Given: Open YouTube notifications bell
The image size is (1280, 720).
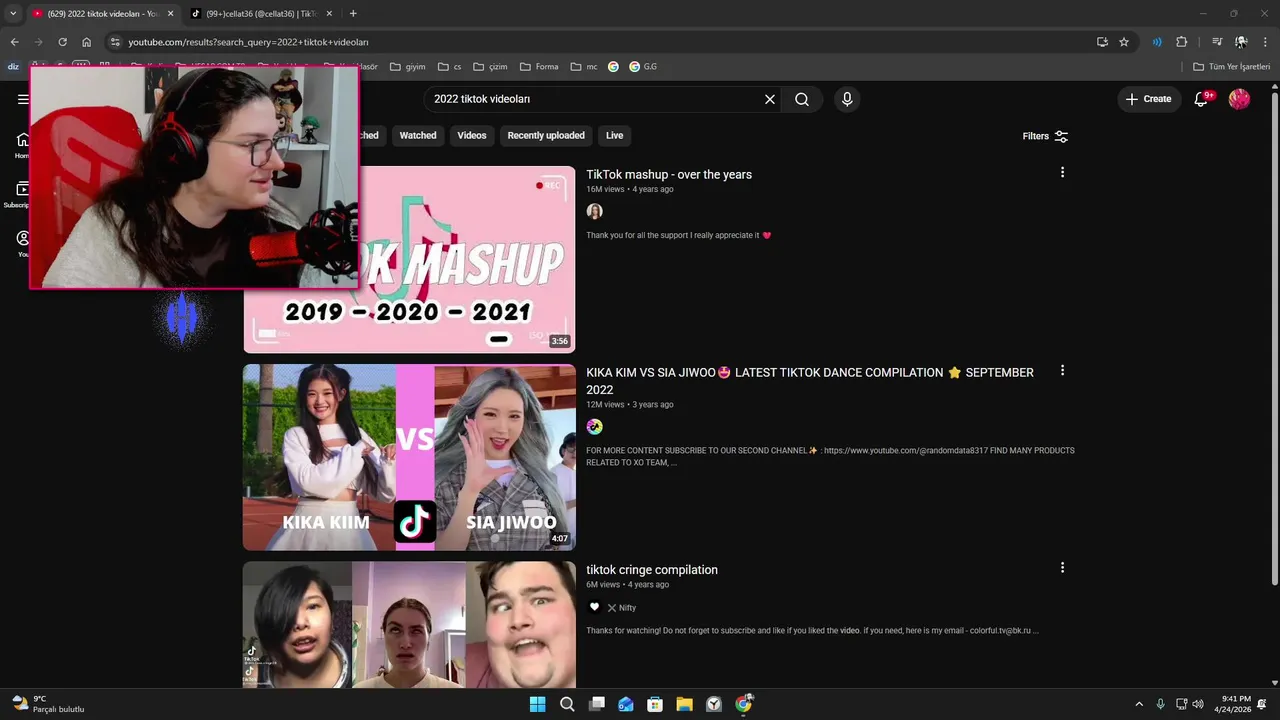Looking at the screenshot, I should point(1202,99).
